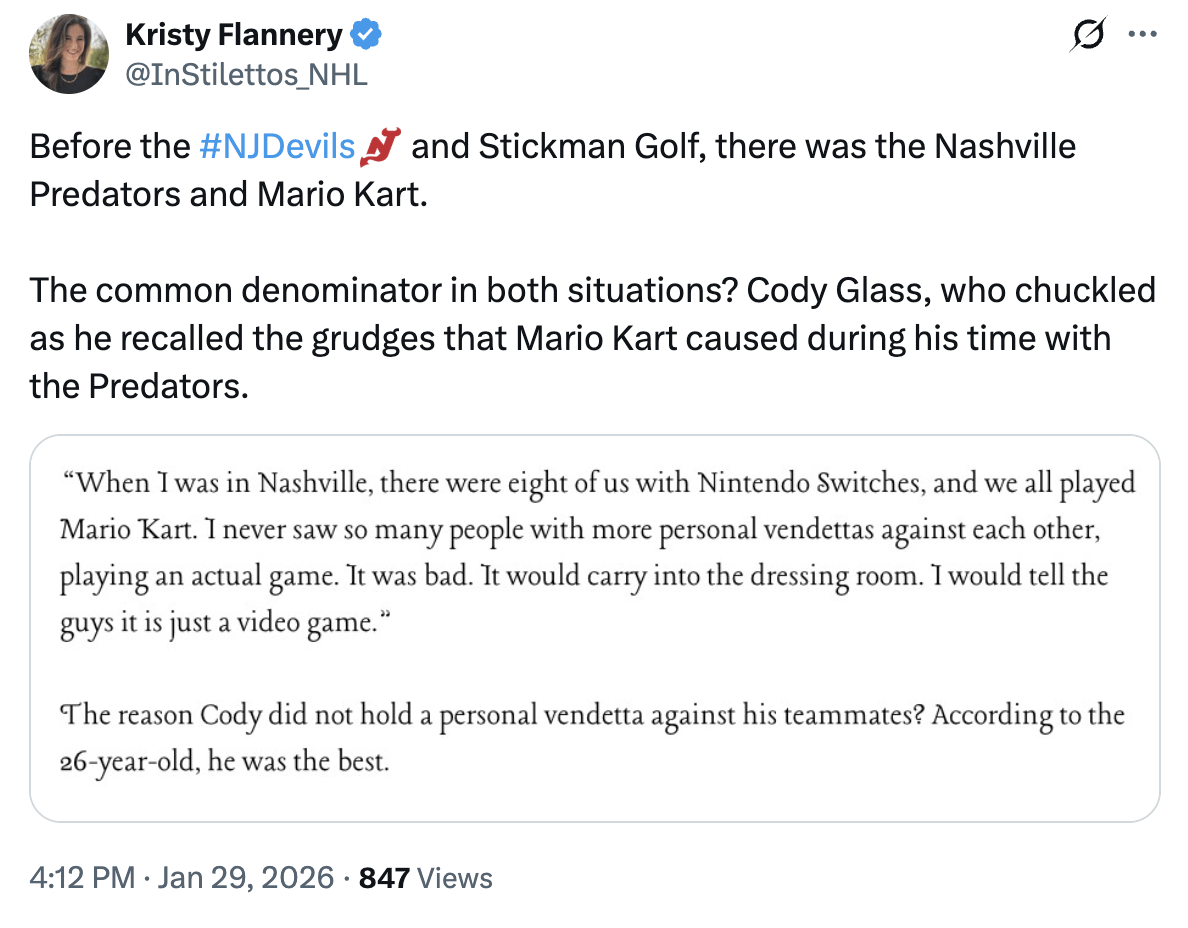The height and width of the screenshot is (928, 1188).
Task: Open the attached article quote image
Action: click(x=594, y=628)
